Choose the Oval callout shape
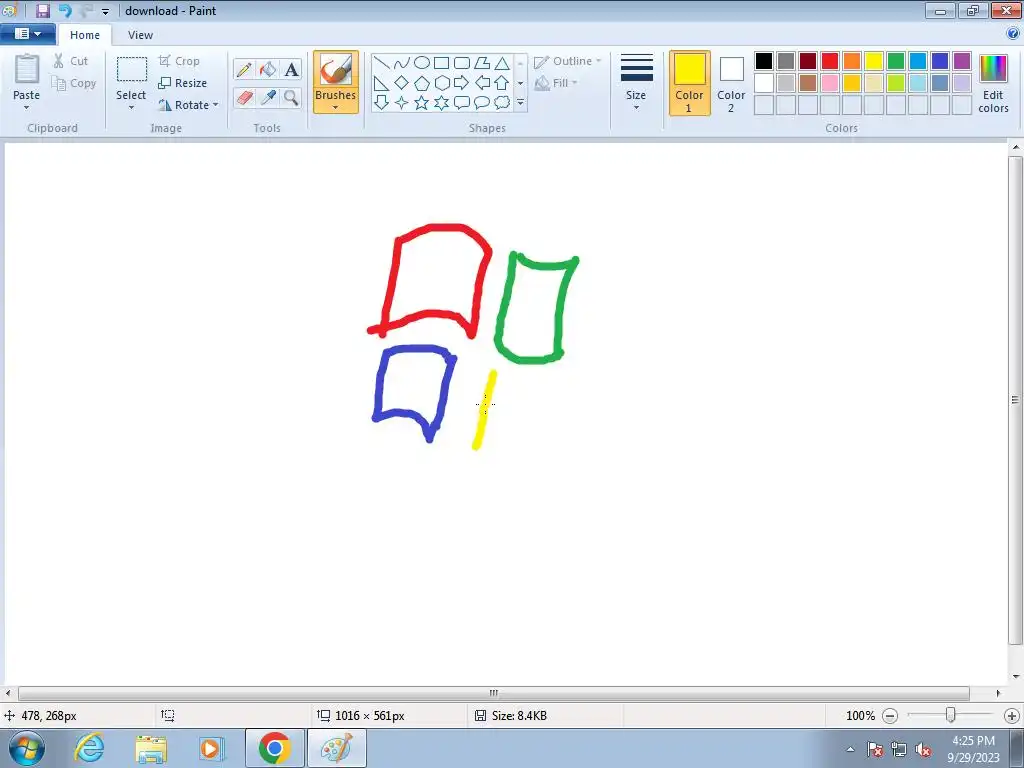 coord(482,103)
